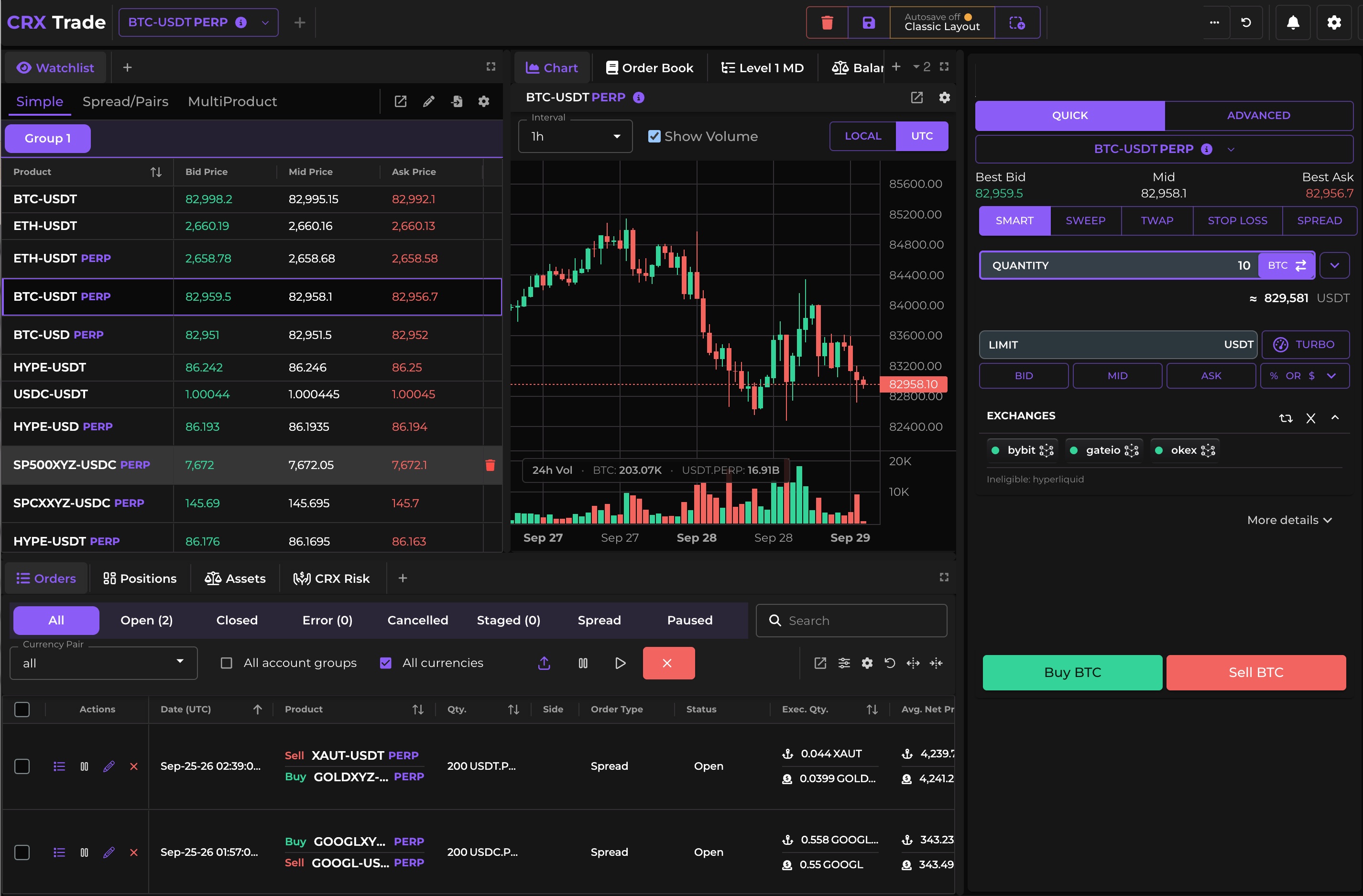
Task: Enable the TURBO button
Action: point(1305,345)
